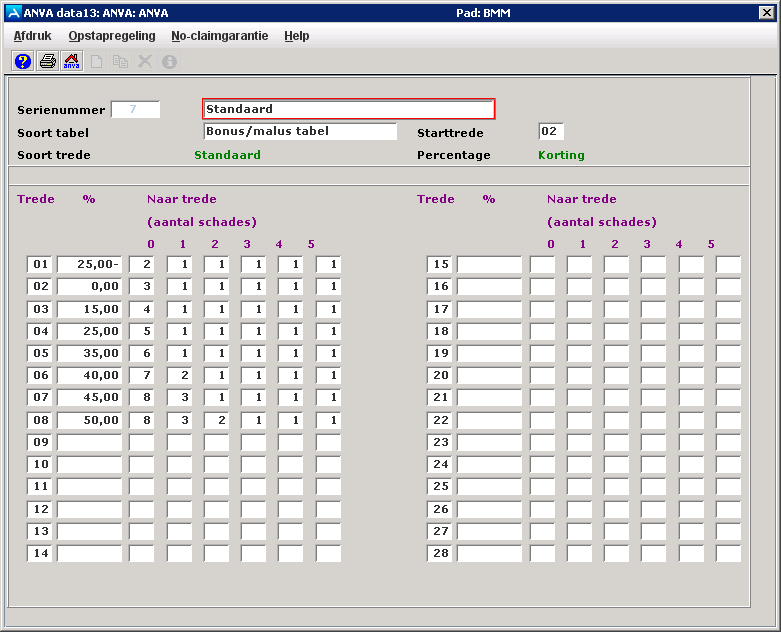Click the empty percentage field for trede 15
The height and width of the screenshot is (632, 781).
(x=489, y=264)
